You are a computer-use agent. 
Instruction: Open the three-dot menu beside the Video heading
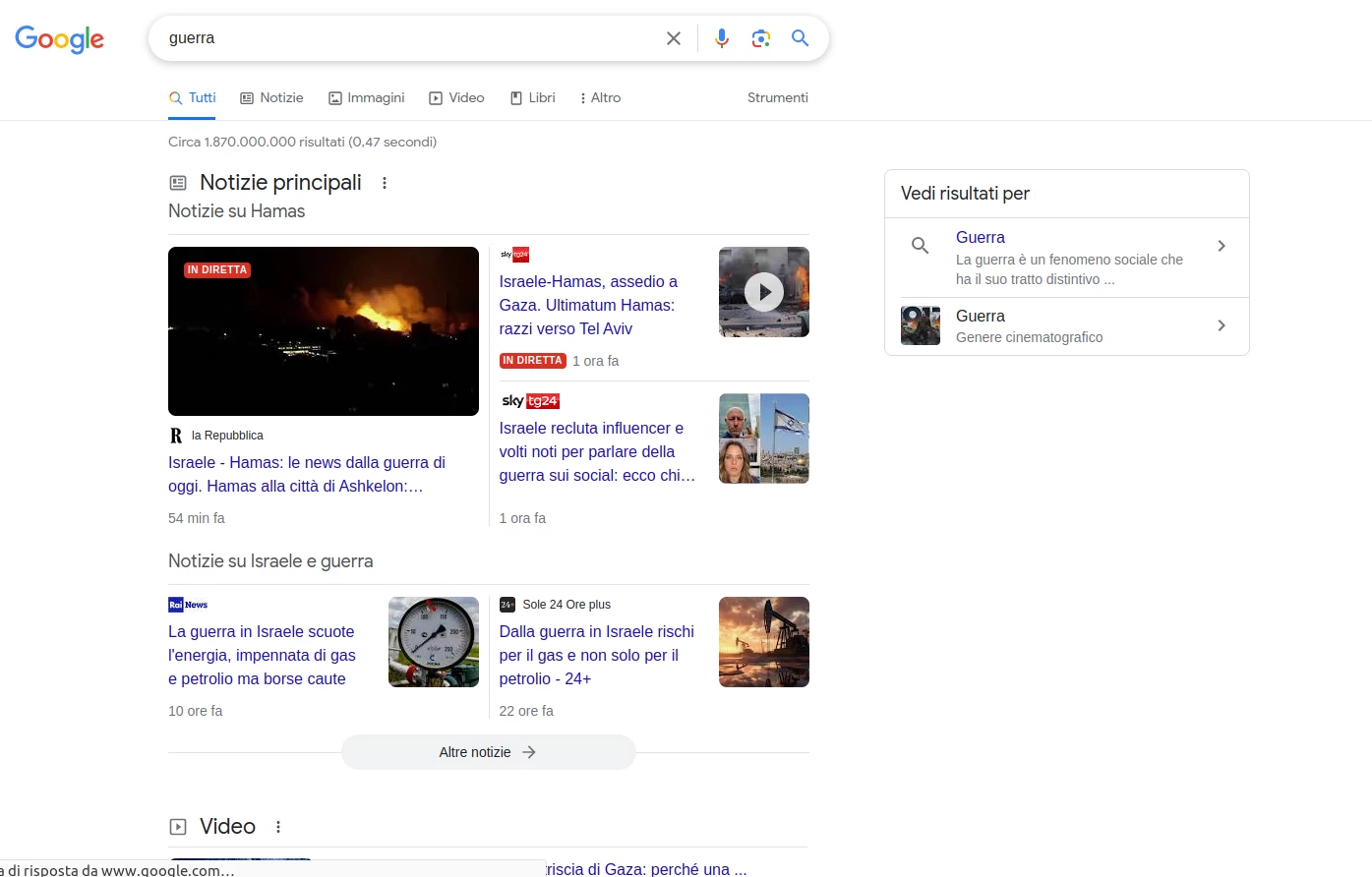tap(278, 827)
